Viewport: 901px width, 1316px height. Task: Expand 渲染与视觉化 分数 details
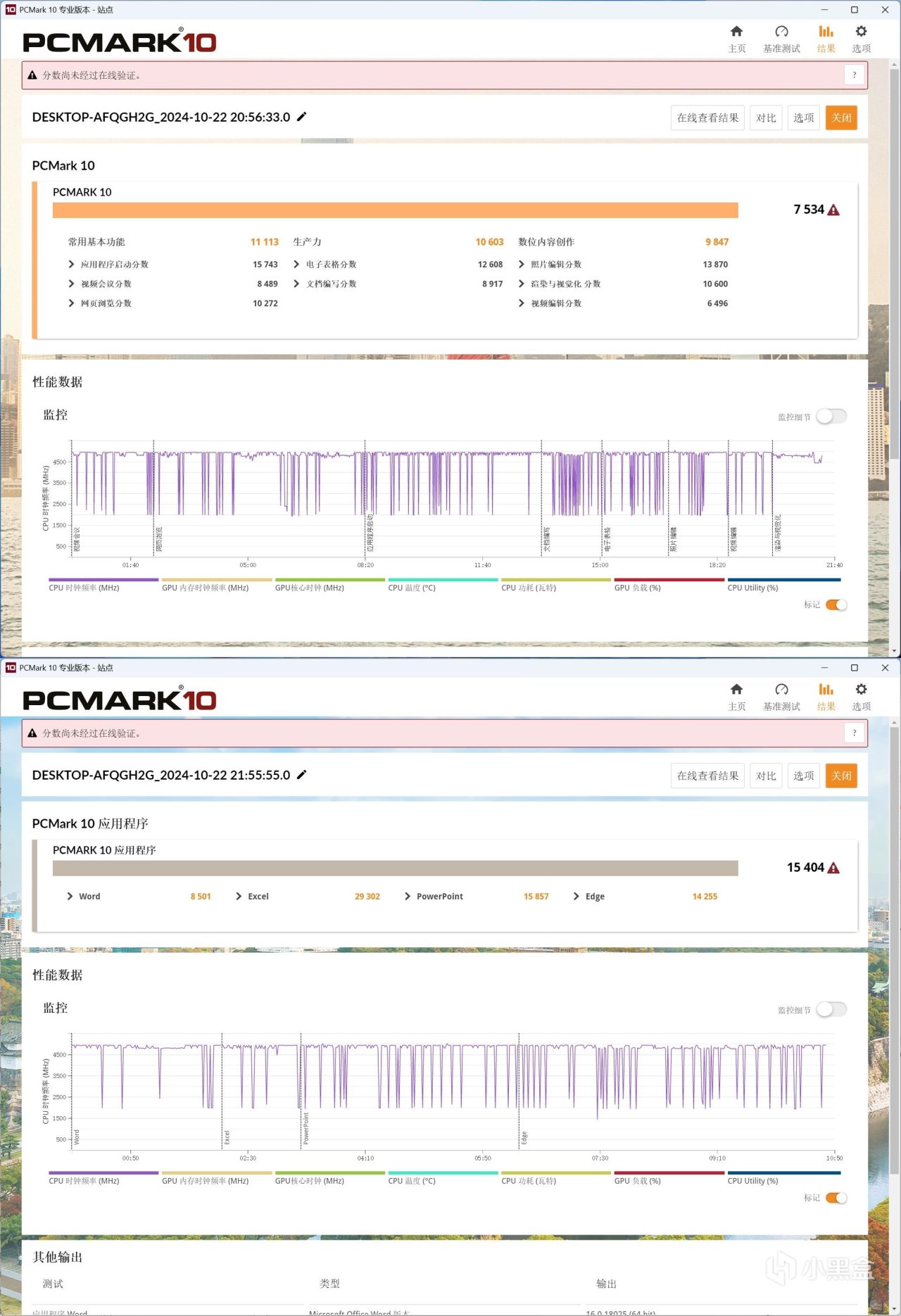click(521, 284)
